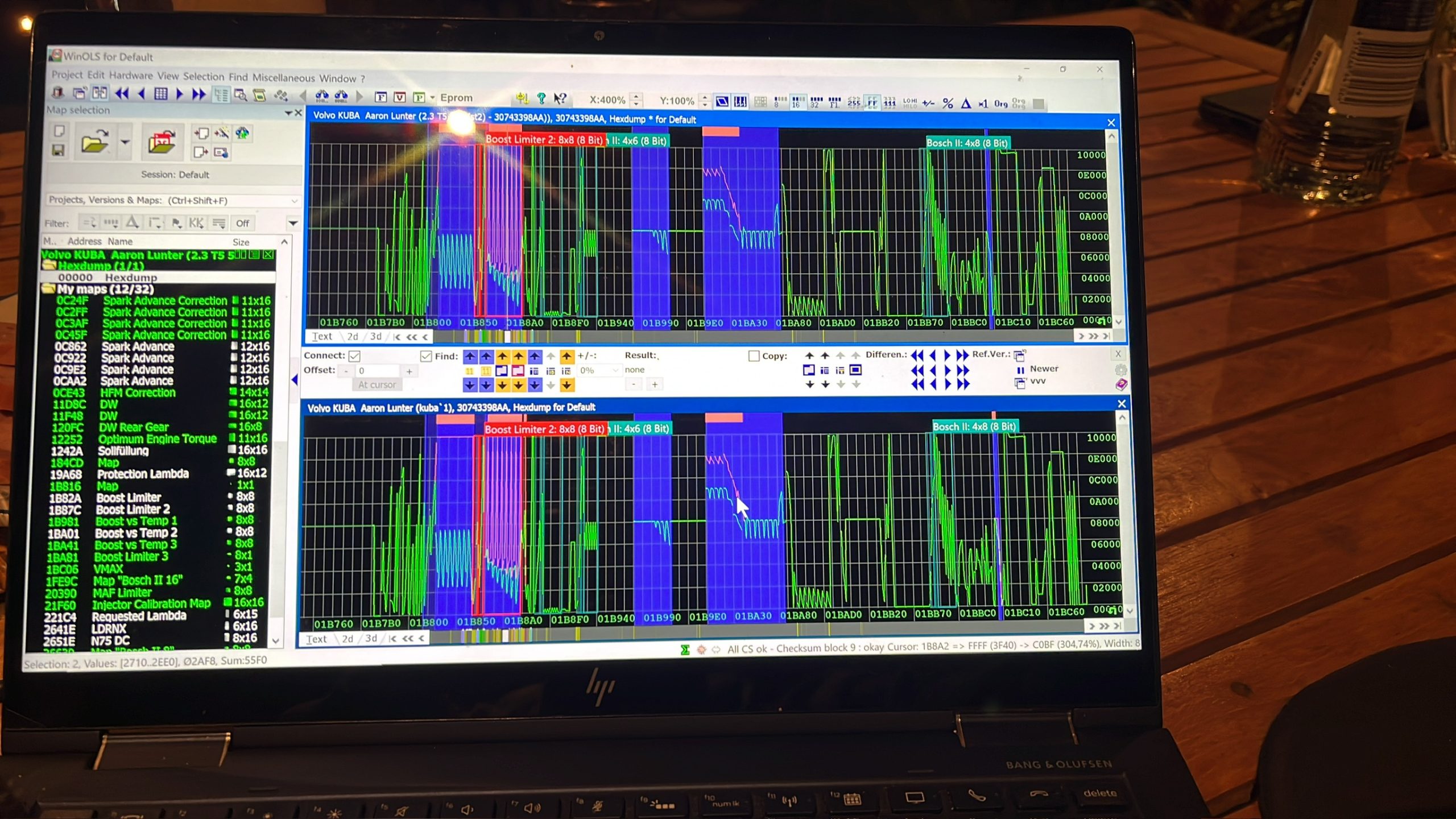Click the Org original values icon

pos(1000,104)
